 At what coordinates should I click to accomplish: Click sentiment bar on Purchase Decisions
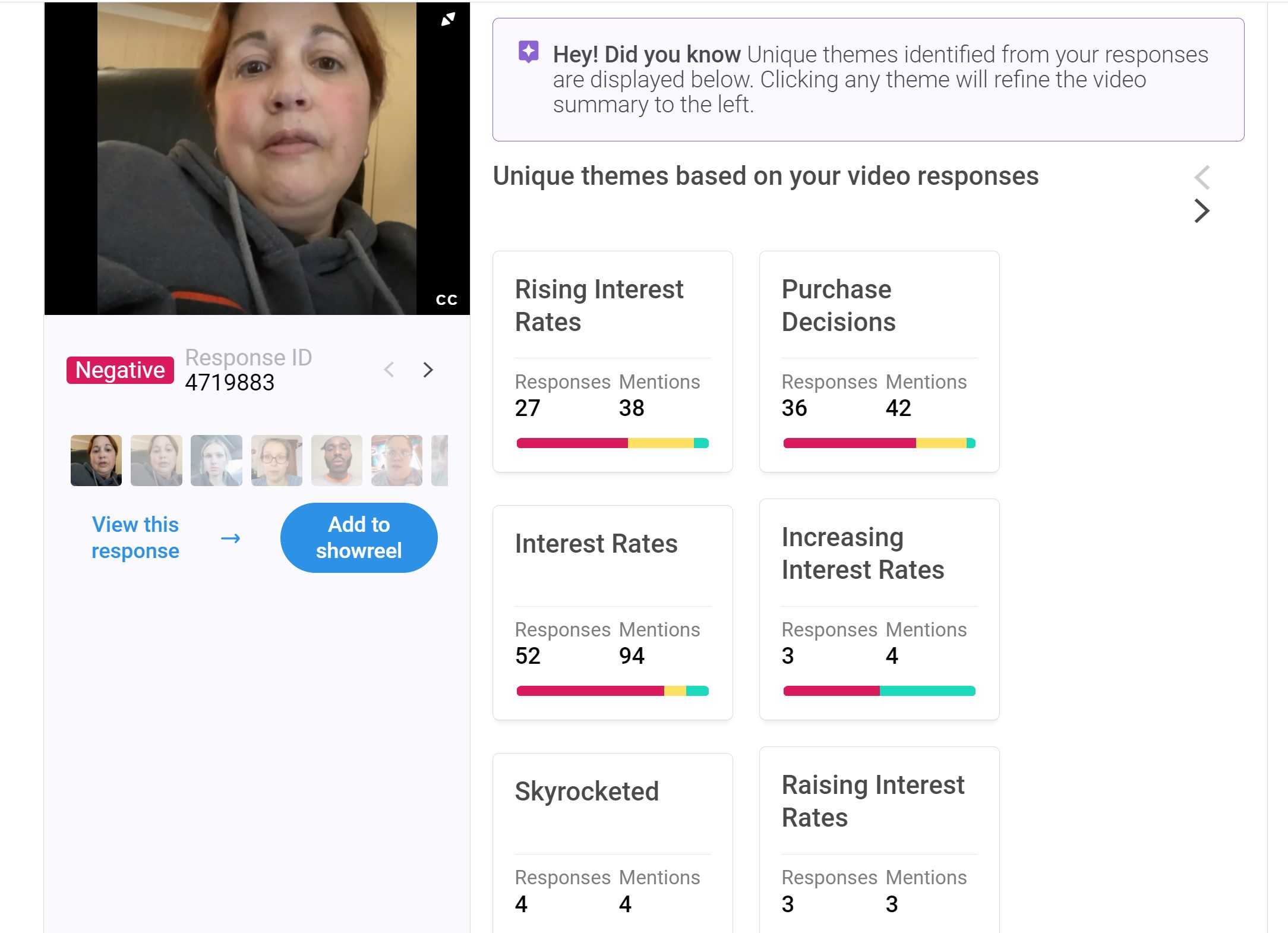(879, 443)
